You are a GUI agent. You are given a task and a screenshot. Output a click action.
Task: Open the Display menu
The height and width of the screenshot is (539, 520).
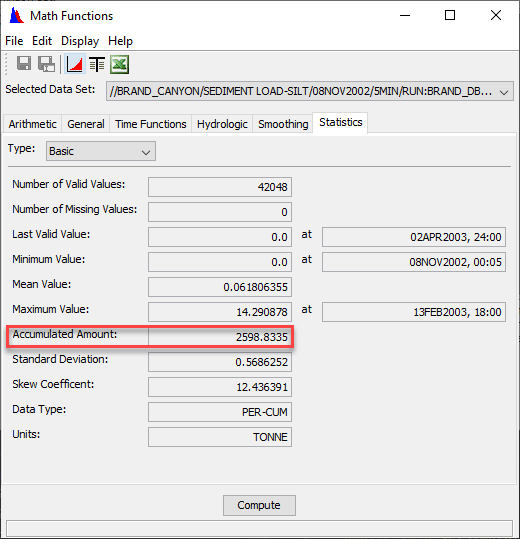(x=80, y=41)
